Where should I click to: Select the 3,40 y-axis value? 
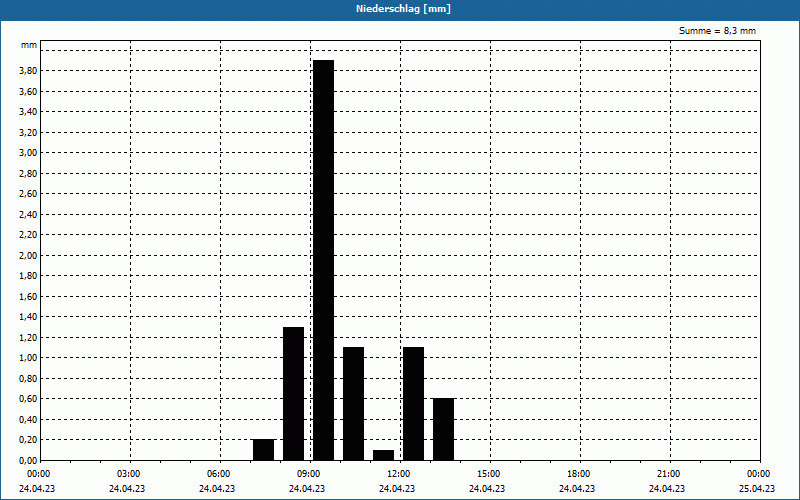[28, 112]
